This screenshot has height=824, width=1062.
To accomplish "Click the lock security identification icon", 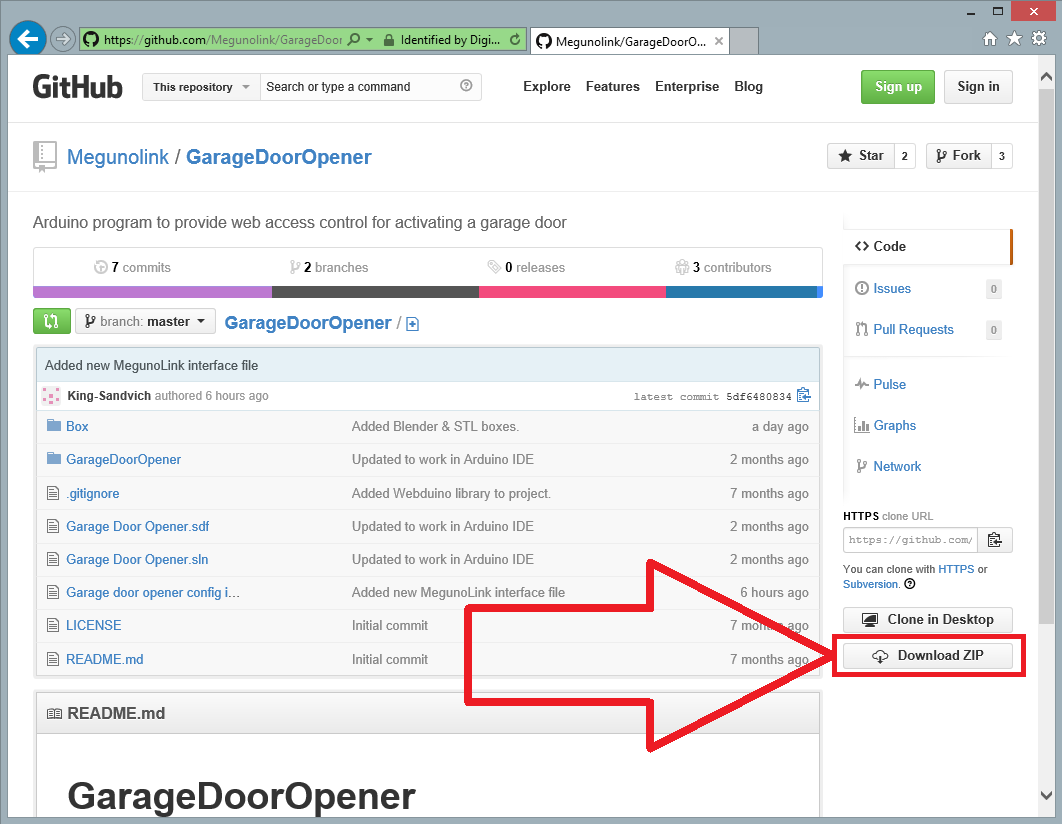I will (389, 40).
